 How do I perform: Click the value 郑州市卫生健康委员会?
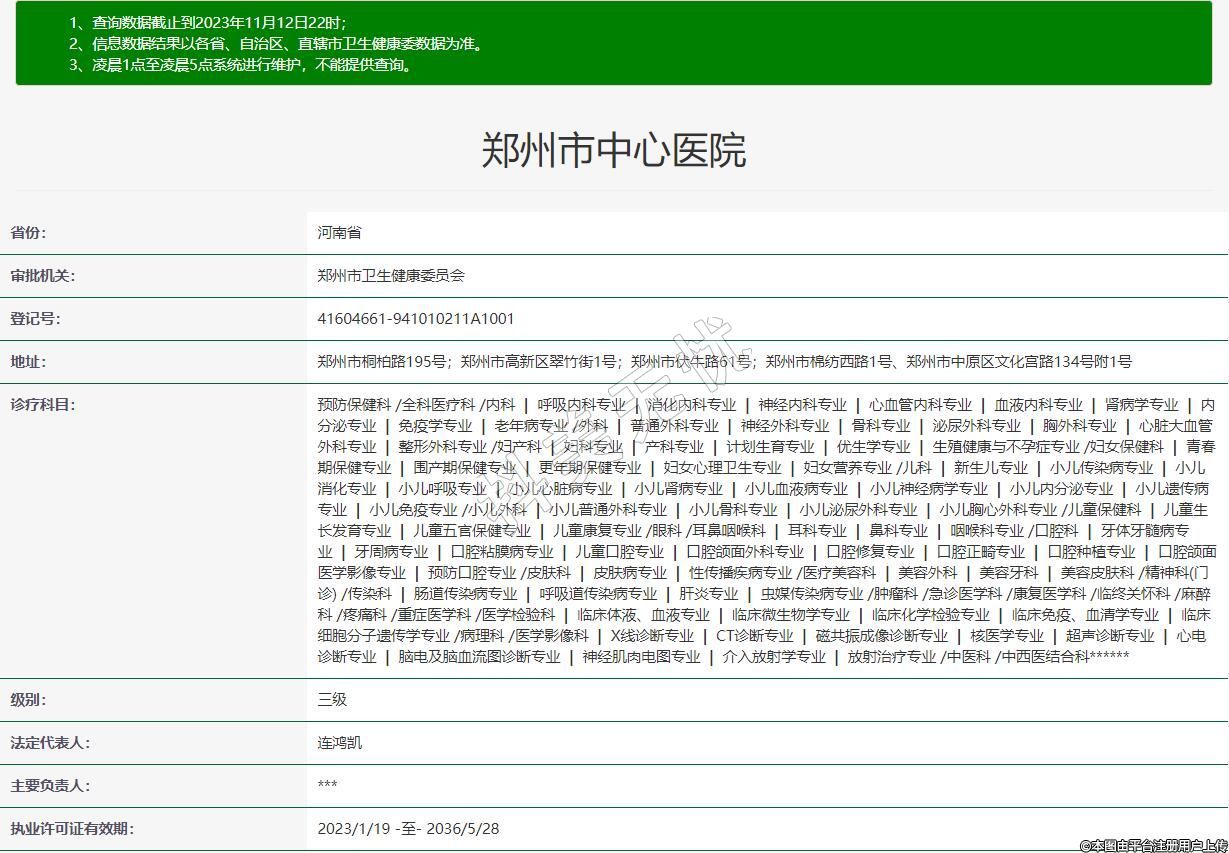(391, 276)
